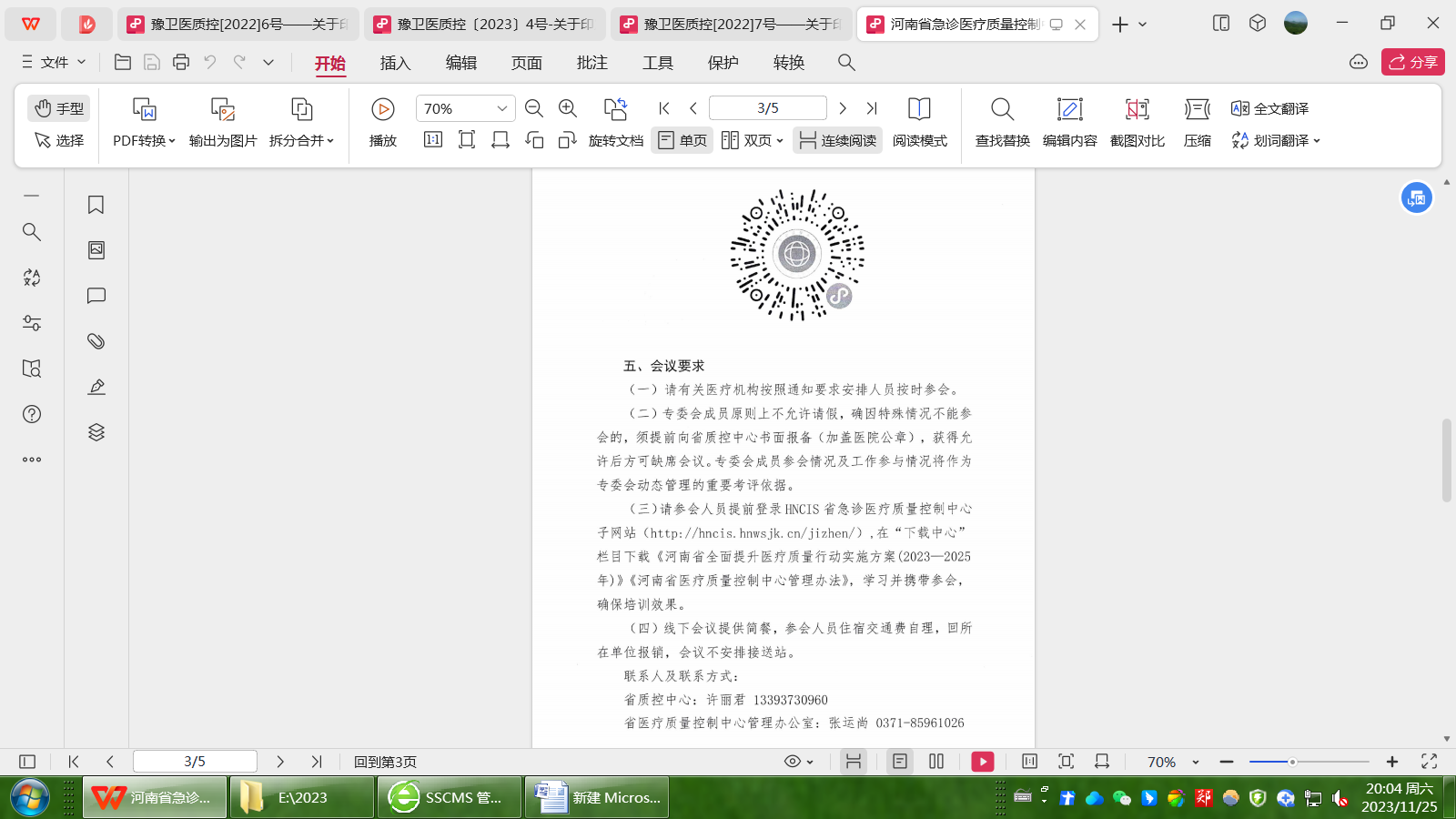Screen dimensions: 1456x819
Task: Click Print icon in quick access
Action: pyautogui.click(x=181, y=62)
